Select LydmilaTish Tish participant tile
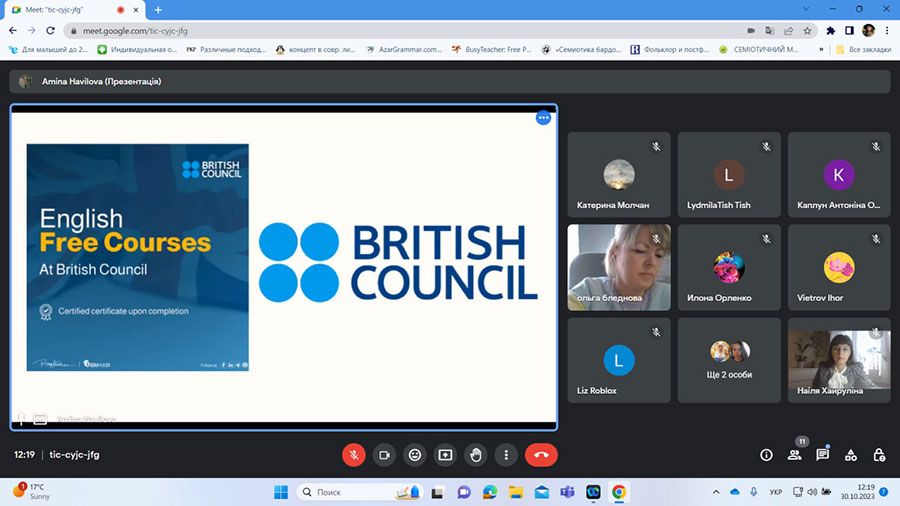This screenshot has width=900, height=506. tap(729, 174)
